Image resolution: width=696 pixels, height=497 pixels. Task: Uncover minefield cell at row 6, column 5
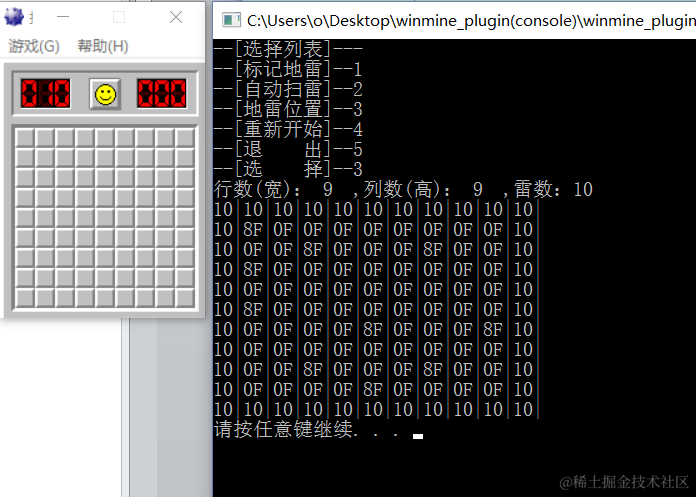[x=105, y=238]
